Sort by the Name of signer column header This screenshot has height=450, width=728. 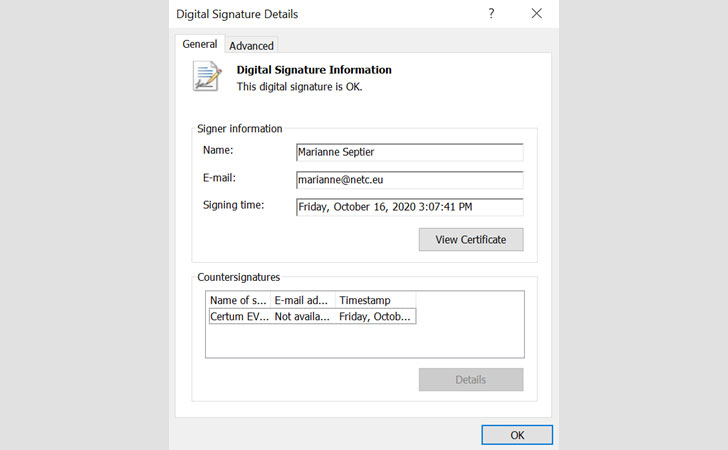point(238,300)
